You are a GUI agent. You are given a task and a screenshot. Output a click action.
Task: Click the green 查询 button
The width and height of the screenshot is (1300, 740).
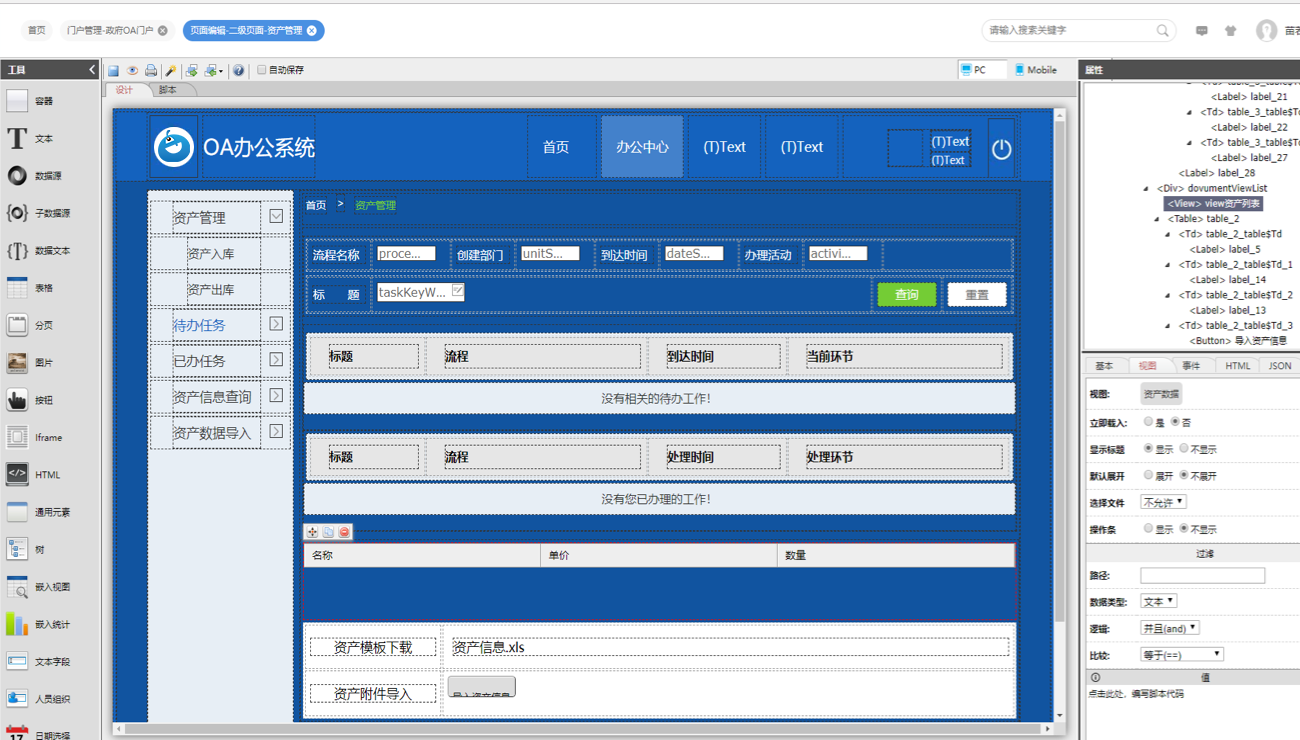coord(907,295)
